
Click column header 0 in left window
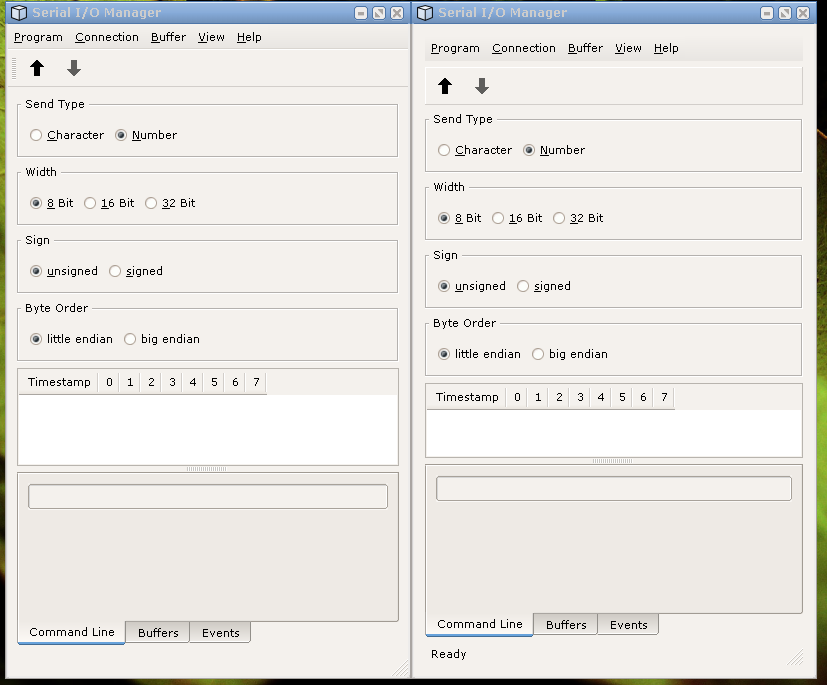click(x=109, y=382)
